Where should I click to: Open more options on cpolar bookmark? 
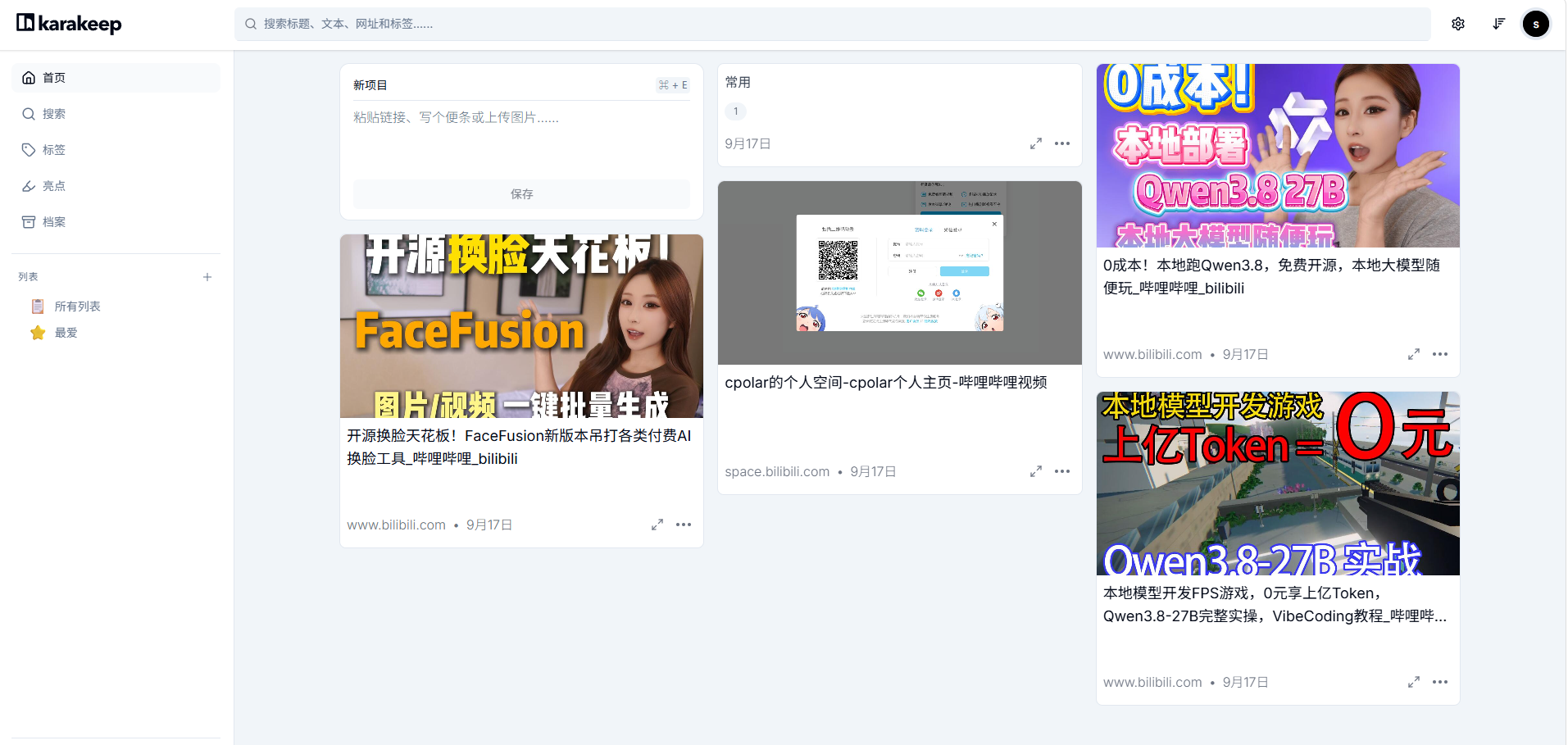[x=1062, y=471]
